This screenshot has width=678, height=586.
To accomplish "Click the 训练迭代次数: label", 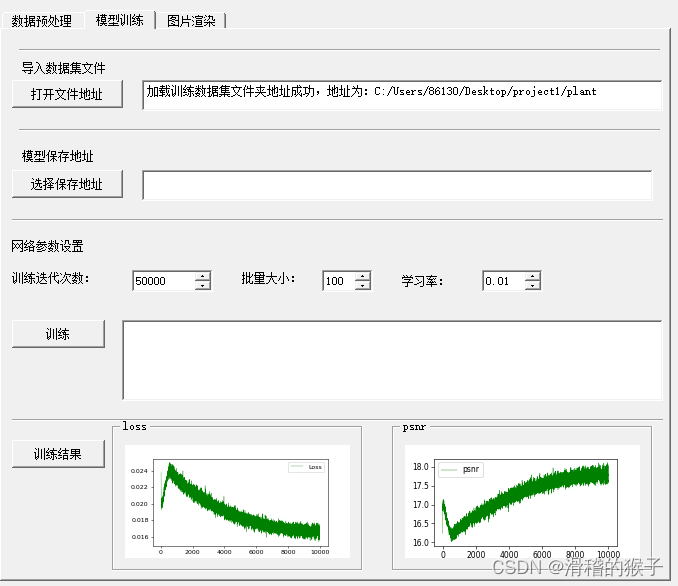I will [x=51, y=278].
